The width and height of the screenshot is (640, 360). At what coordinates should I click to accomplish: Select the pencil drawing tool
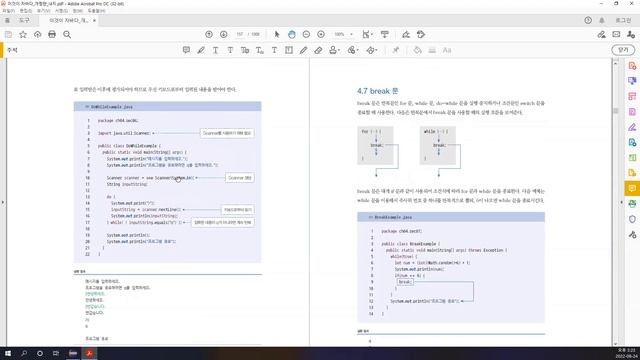[303, 50]
